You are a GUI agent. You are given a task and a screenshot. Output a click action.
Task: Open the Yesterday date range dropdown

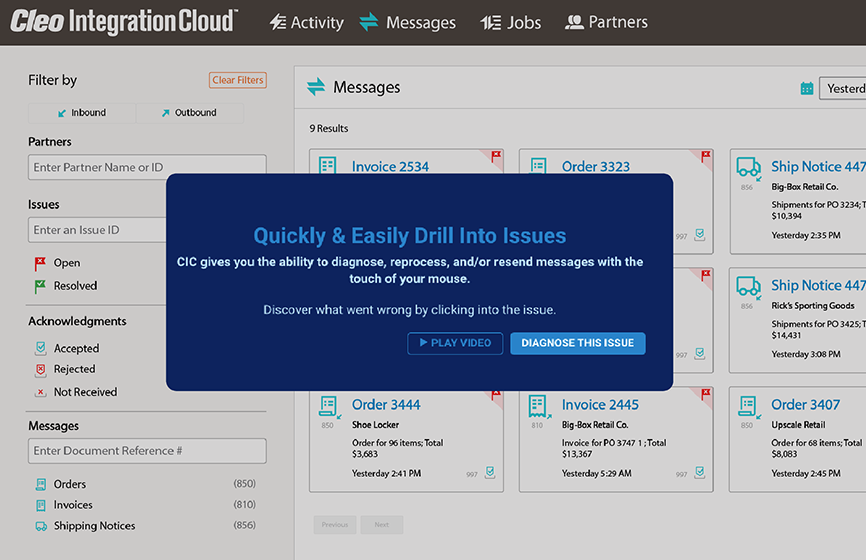pyautogui.click(x=843, y=89)
